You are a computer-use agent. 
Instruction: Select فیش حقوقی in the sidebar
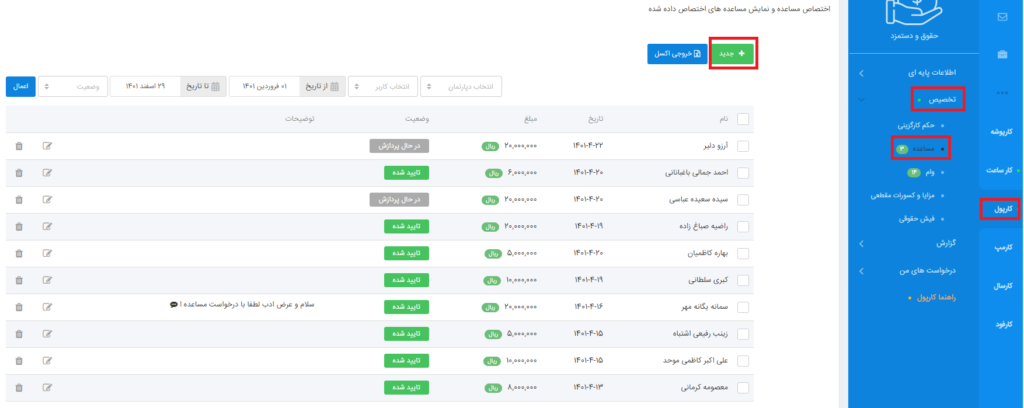tap(919, 217)
